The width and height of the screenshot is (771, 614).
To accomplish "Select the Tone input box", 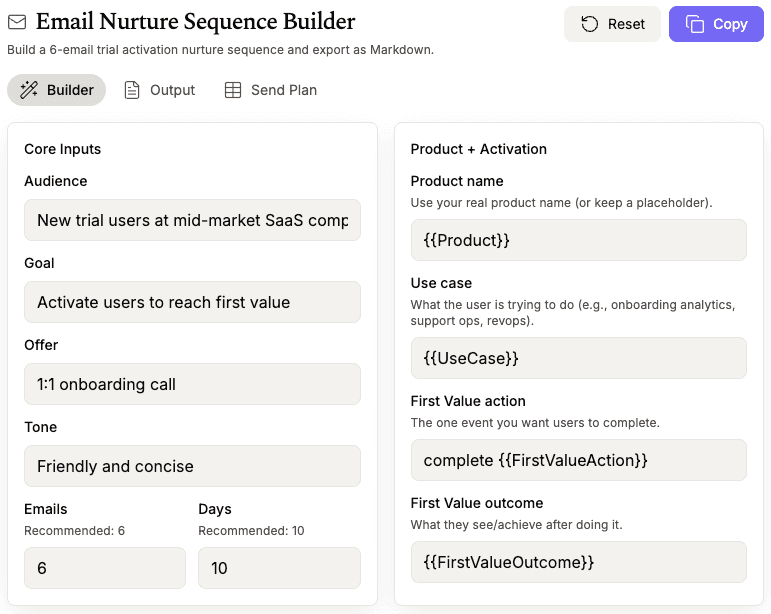I will [x=192, y=466].
